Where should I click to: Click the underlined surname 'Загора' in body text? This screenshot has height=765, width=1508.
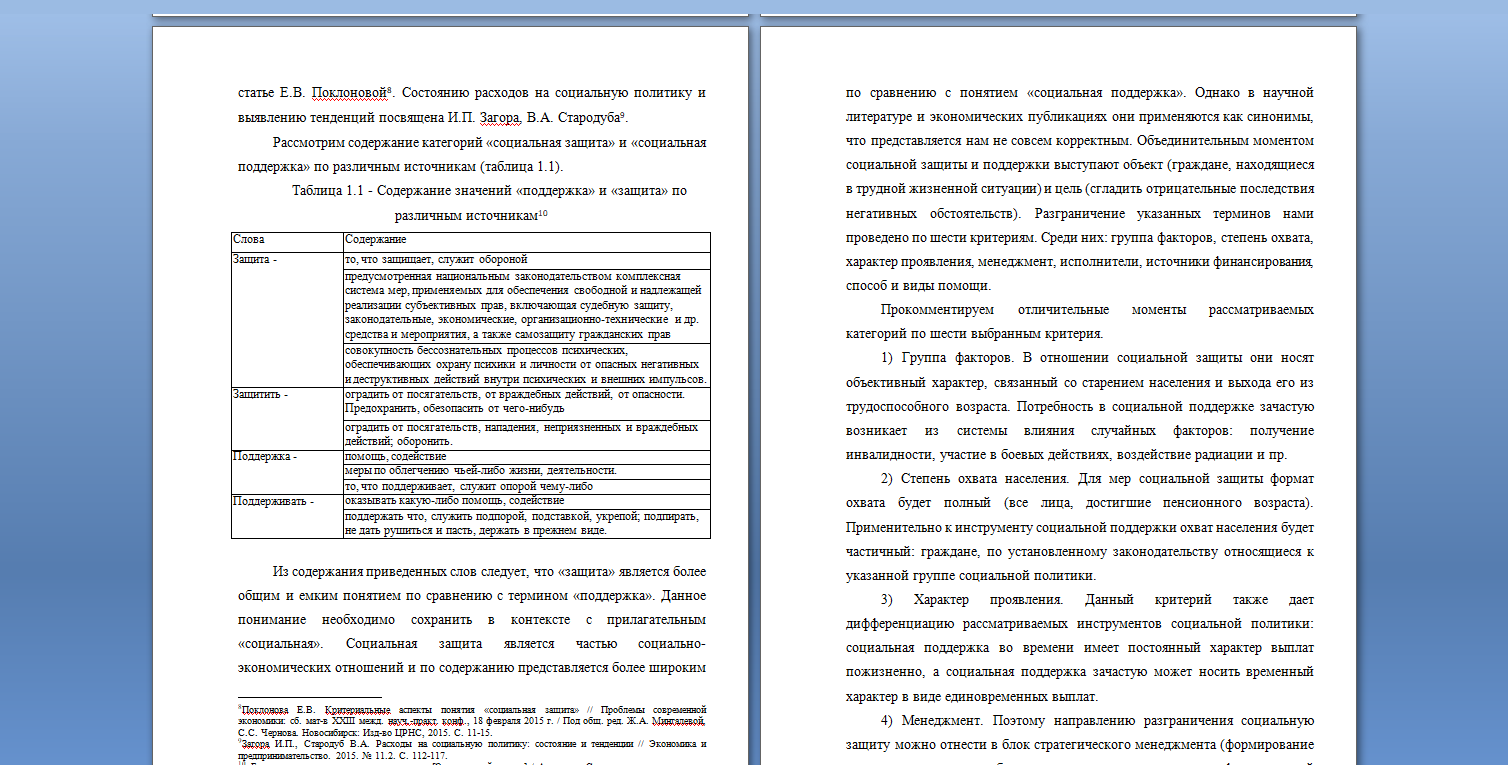click(501, 118)
